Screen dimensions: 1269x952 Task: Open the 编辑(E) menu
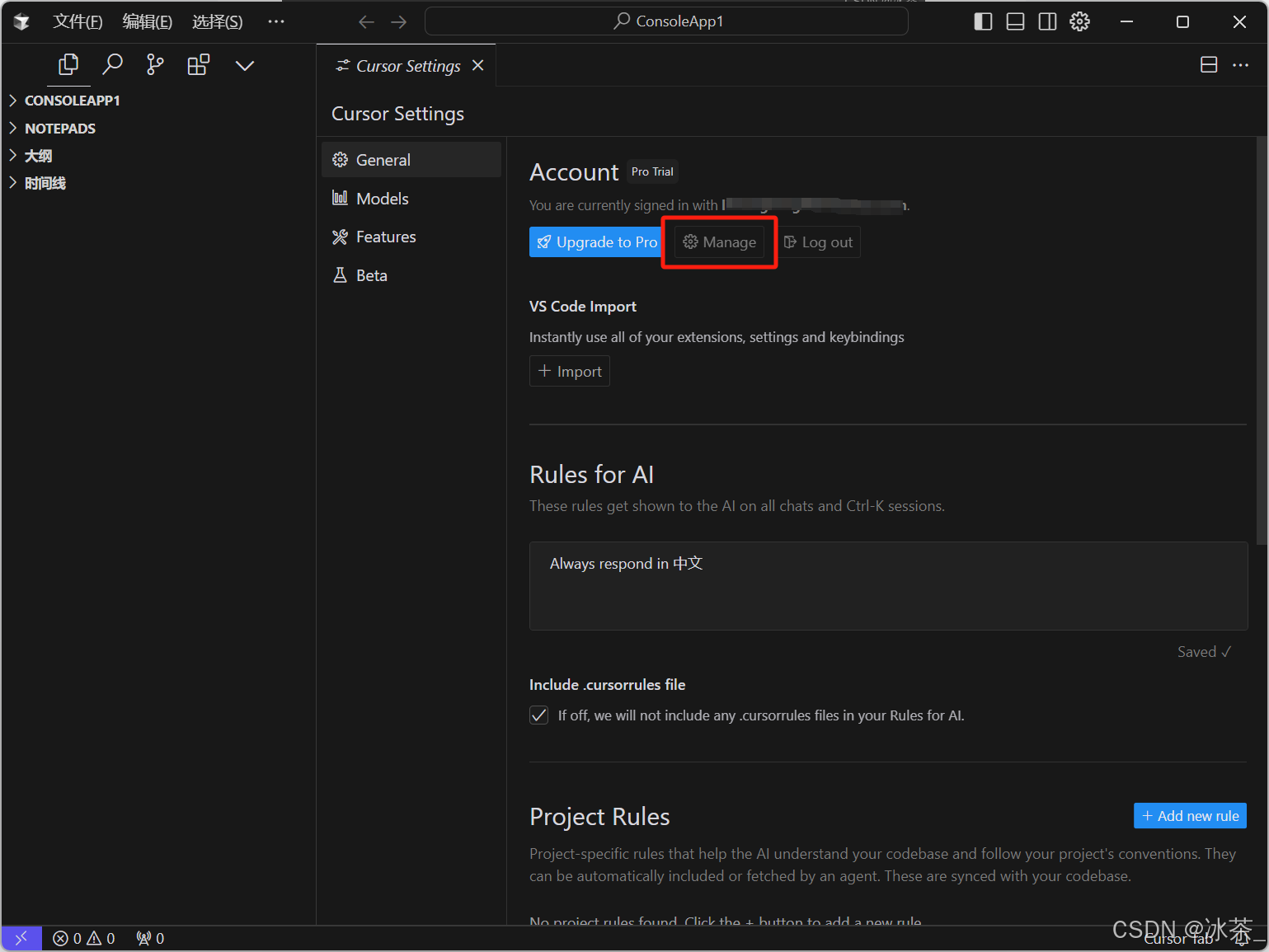pyautogui.click(x=148, y=22)
